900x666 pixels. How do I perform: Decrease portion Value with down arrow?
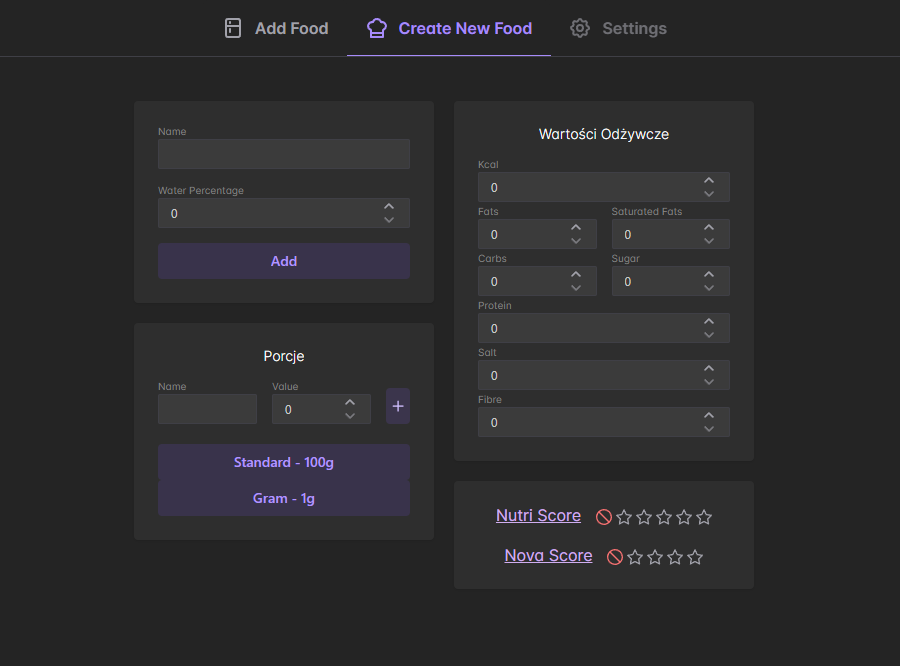[x=350, y=416]
